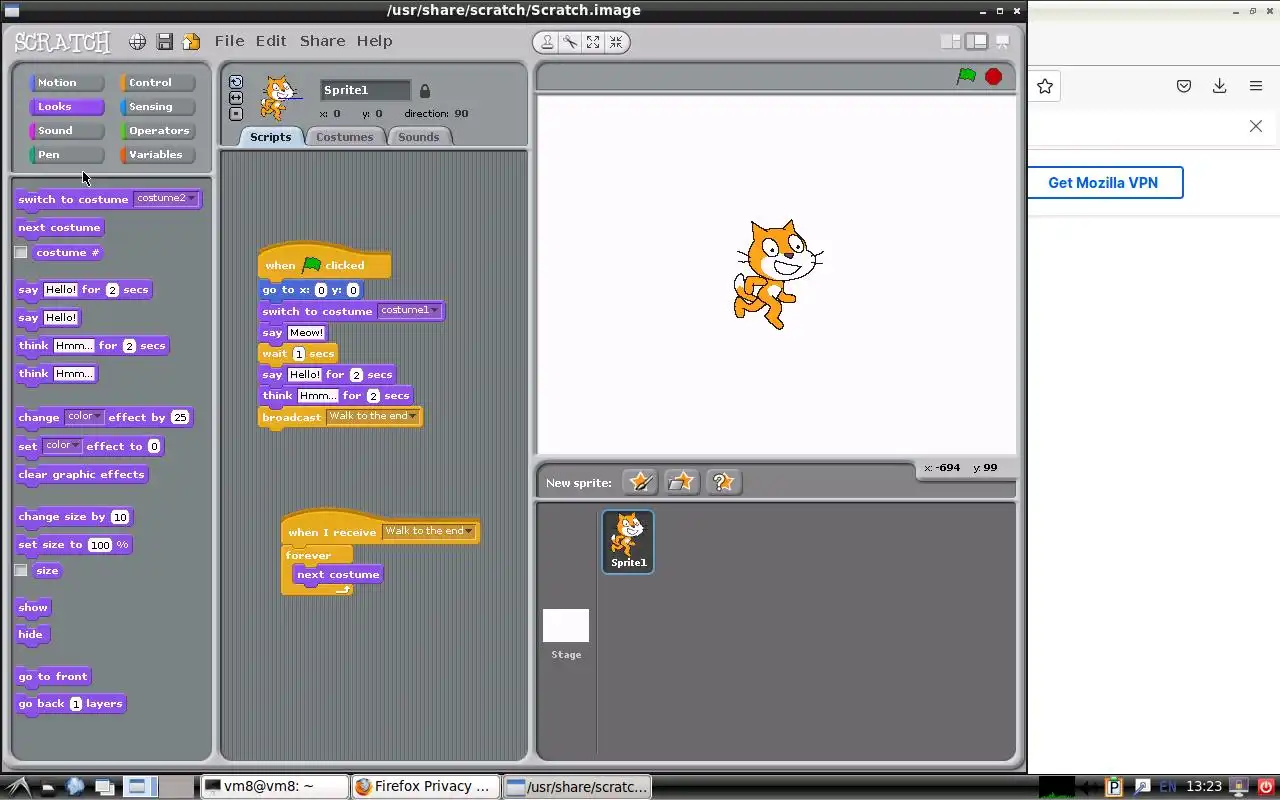Bookmark page with Firefox star icon
1280x800 pixels.
[x=1045, y=87]
